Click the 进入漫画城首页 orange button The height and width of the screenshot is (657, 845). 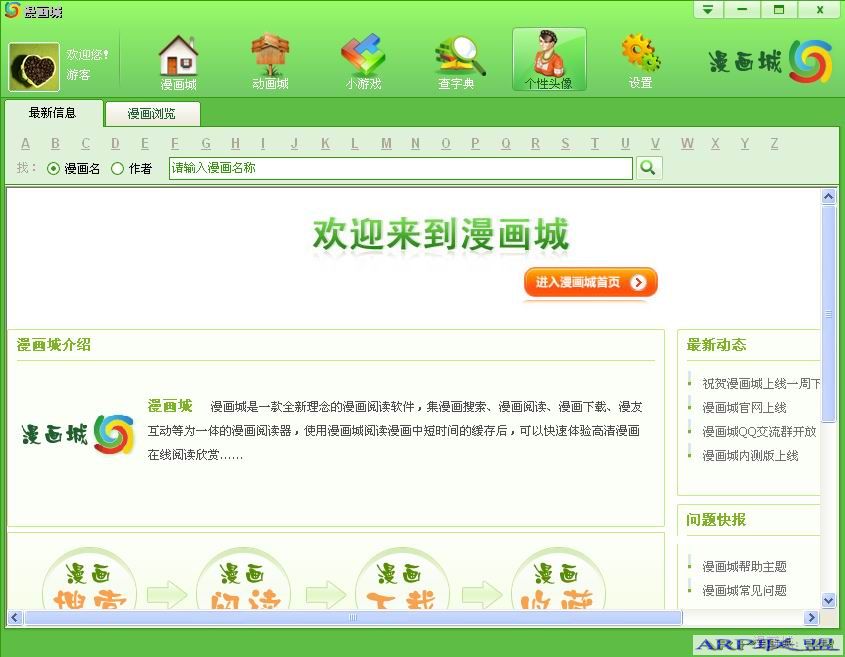pyautogui.click(x=590, y=283)
